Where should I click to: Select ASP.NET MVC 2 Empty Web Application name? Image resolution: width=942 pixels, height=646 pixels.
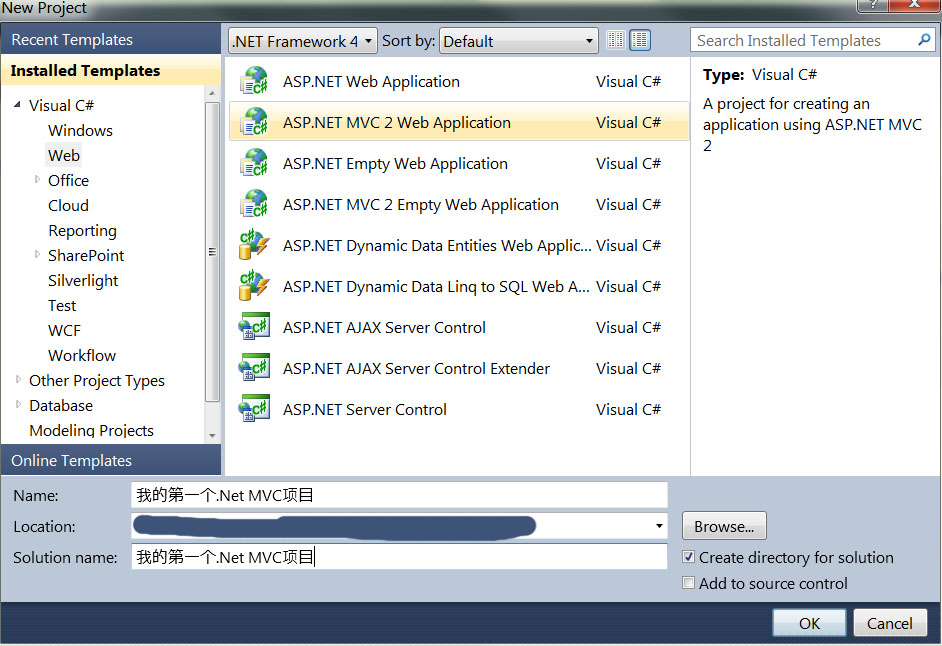click(x=421, y=204)
